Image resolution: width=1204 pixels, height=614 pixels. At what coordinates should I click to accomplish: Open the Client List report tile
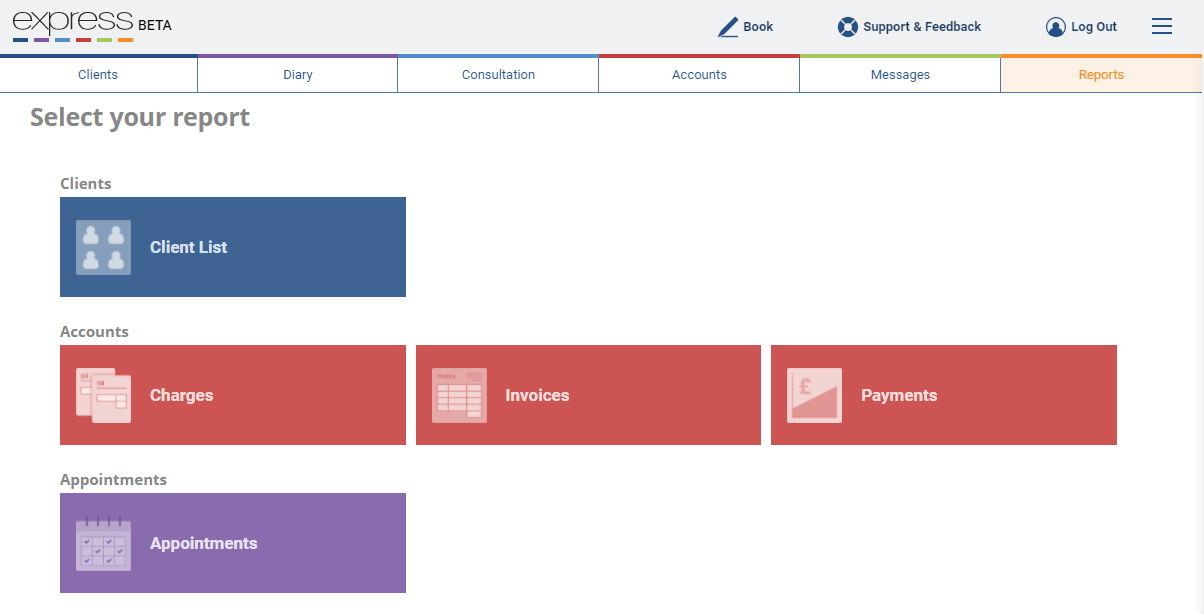pyautogui.click(x=233, y=247)
